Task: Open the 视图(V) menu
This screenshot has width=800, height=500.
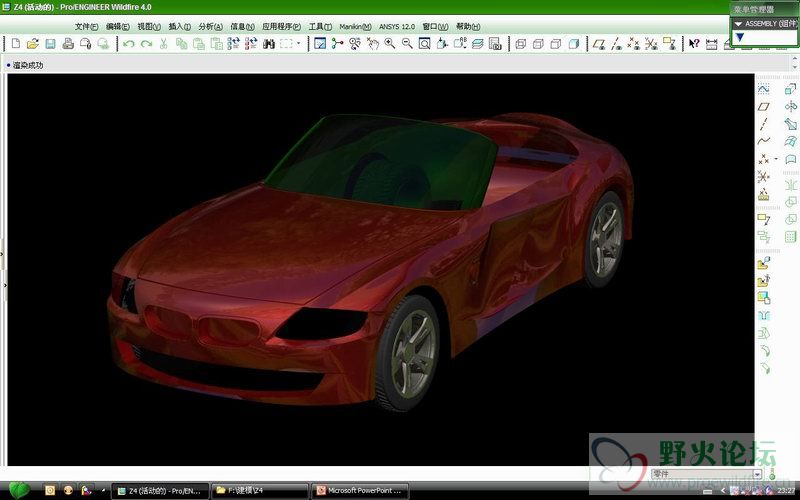Action: click(x=149, y=27)
